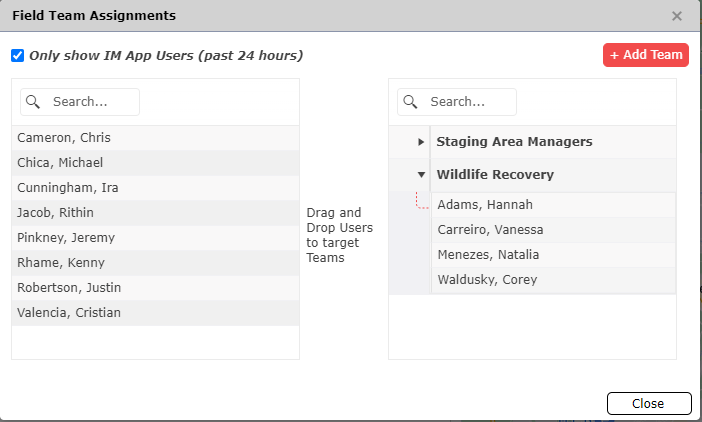
Task: Click the Add Team button
Action: click(x=646, y=55)
